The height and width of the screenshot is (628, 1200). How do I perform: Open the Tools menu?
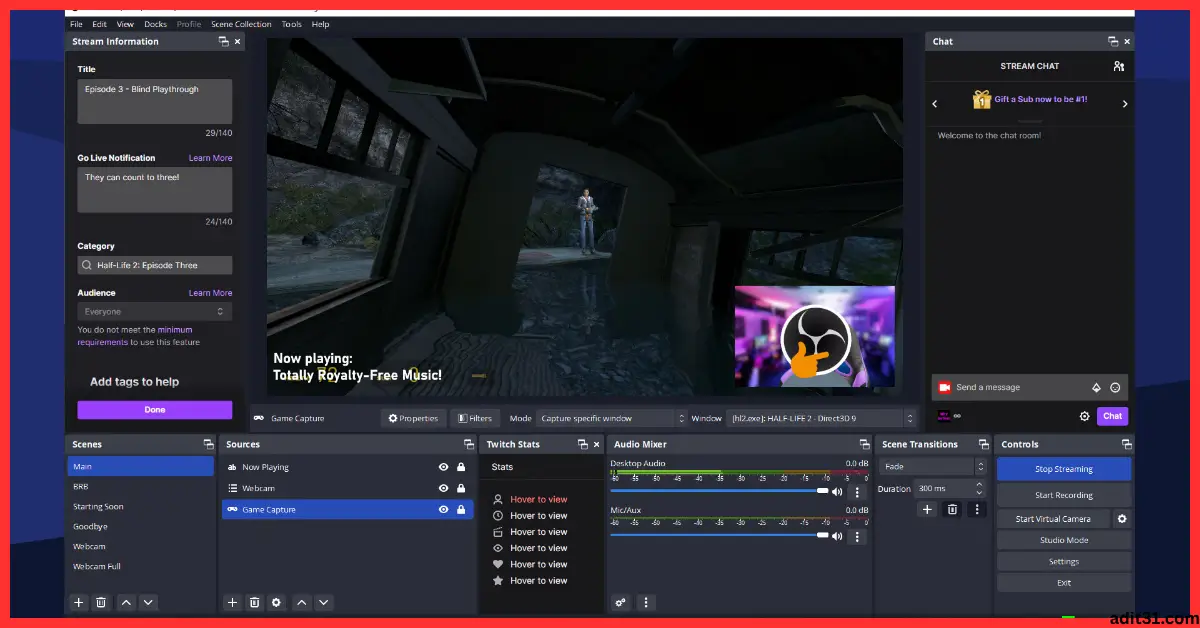(x=291, y=24)
